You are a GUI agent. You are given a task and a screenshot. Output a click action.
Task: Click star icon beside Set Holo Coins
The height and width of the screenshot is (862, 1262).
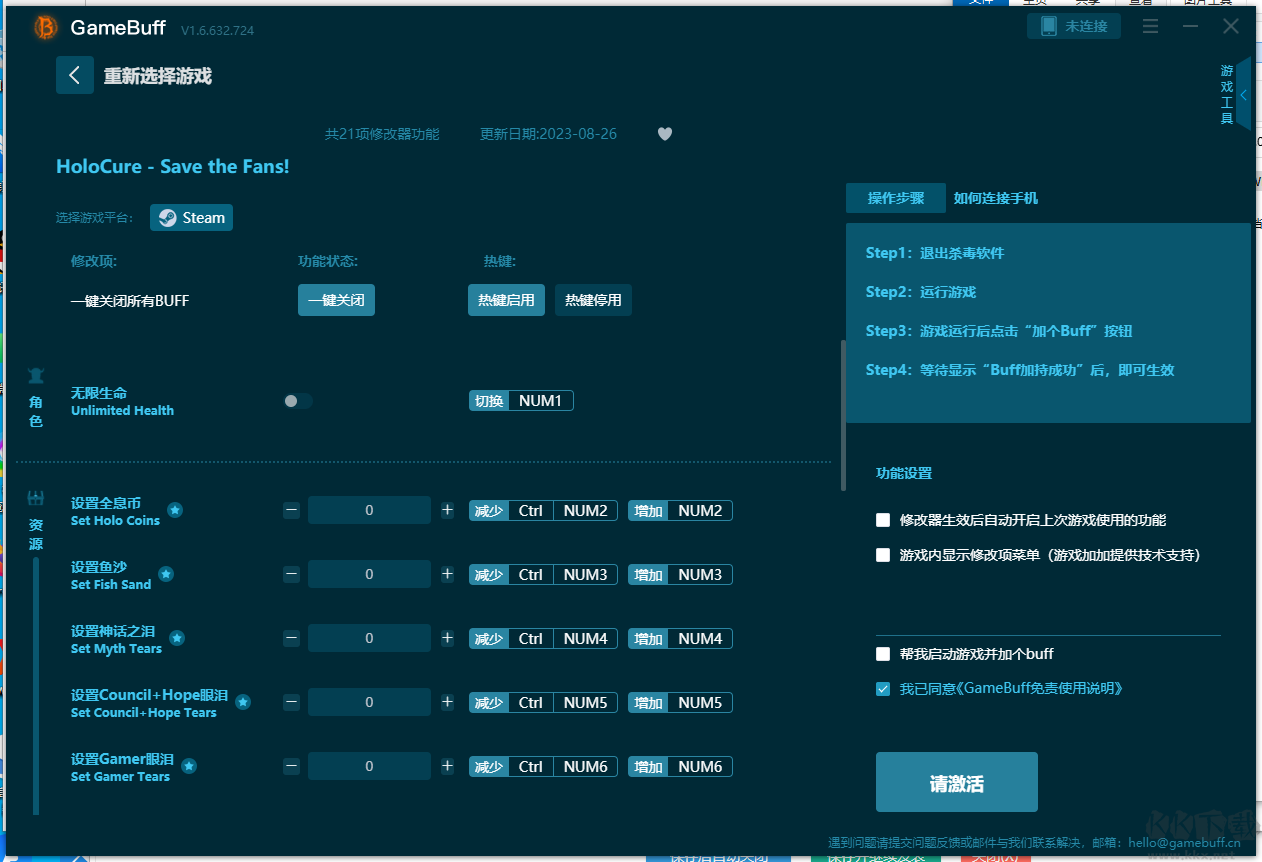click(175, 510)
